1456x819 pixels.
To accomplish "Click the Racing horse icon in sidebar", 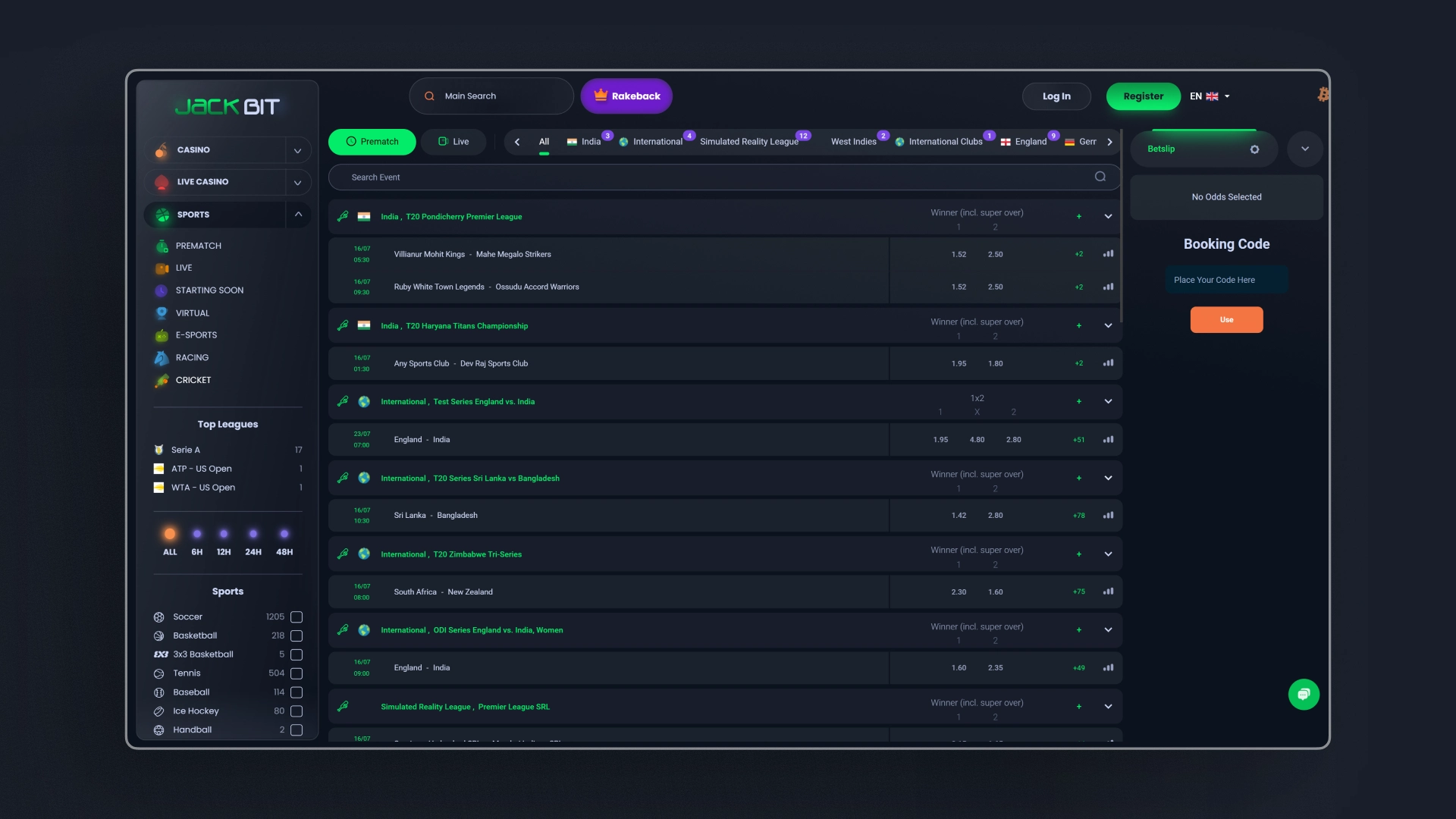I will [162, 358].
